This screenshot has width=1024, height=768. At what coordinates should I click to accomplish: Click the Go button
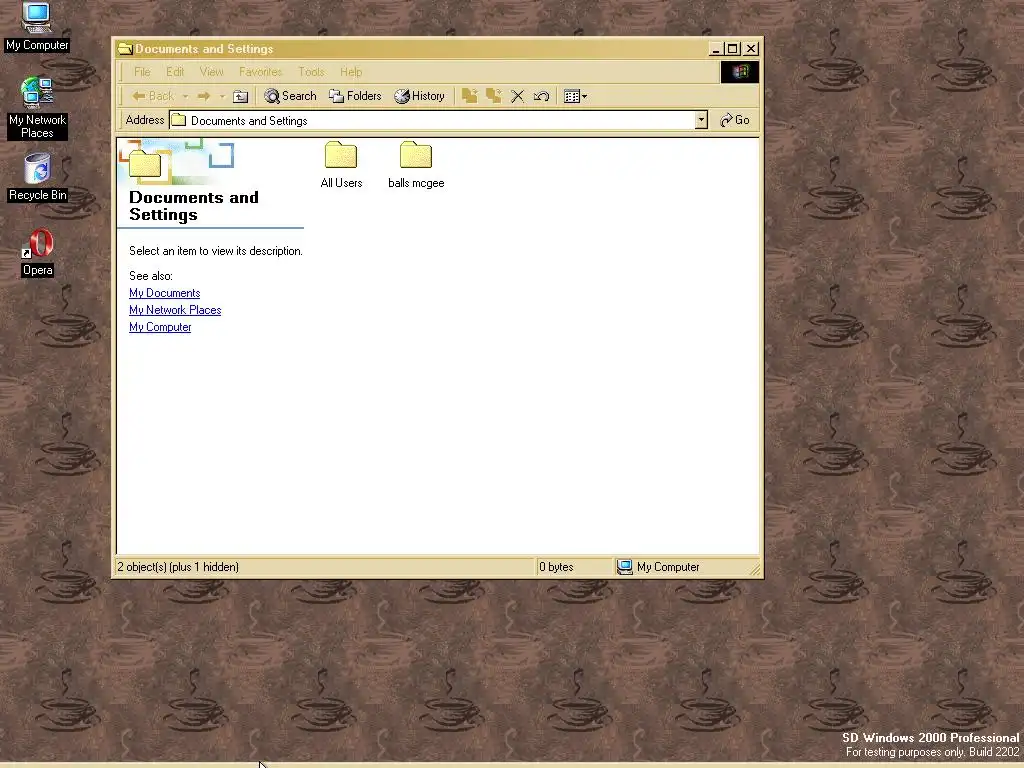point(735,120)
